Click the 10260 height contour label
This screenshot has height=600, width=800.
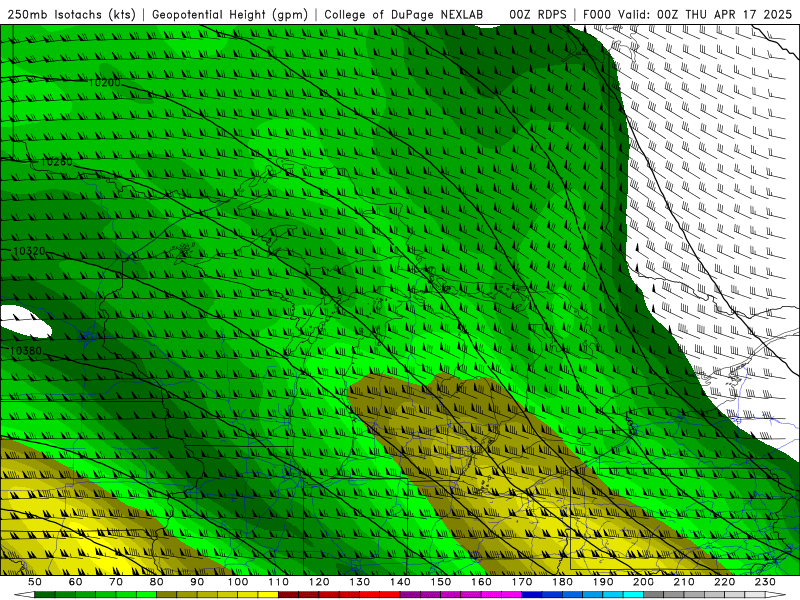coord(56,162)
